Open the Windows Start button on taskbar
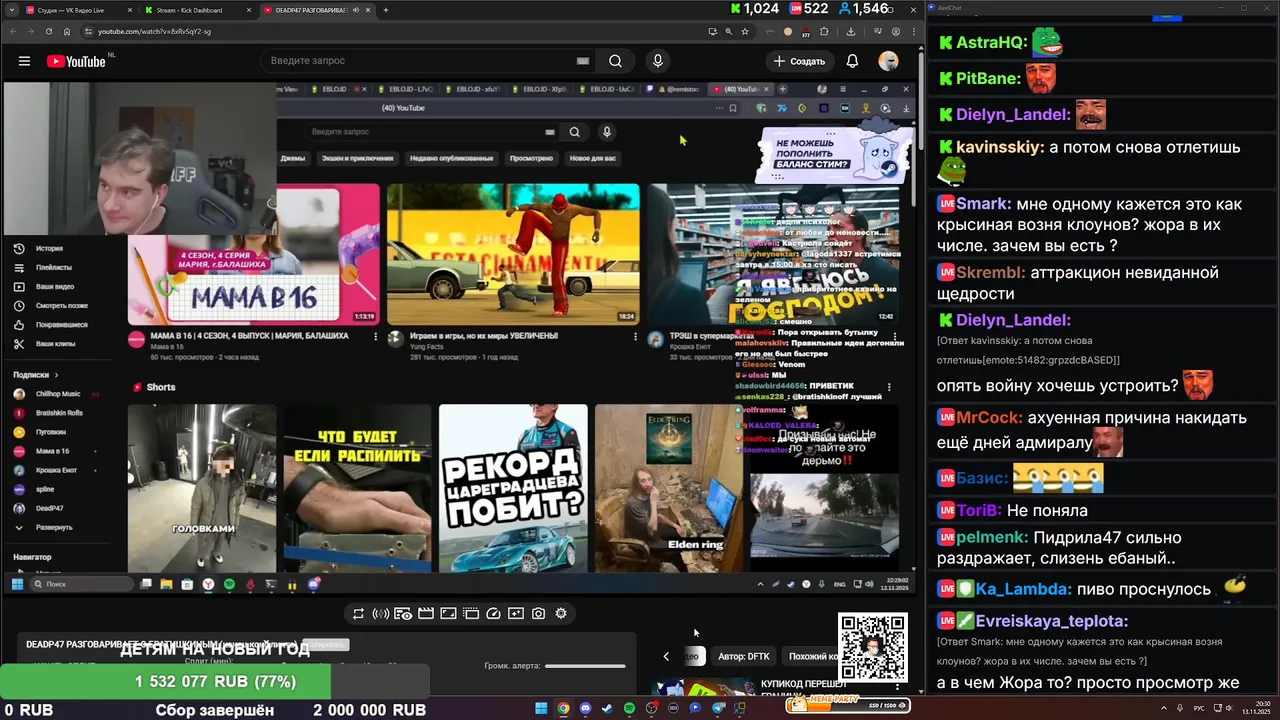 tap(541, 708)
